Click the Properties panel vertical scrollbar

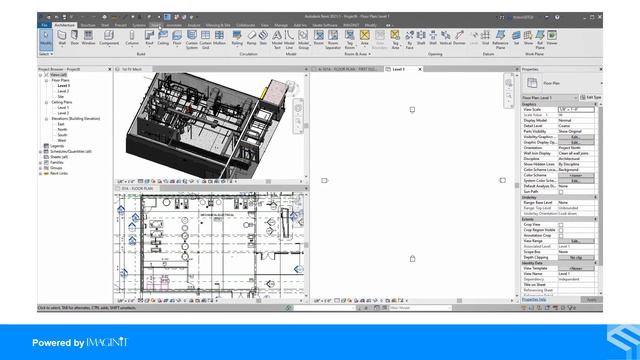[600, 186]
